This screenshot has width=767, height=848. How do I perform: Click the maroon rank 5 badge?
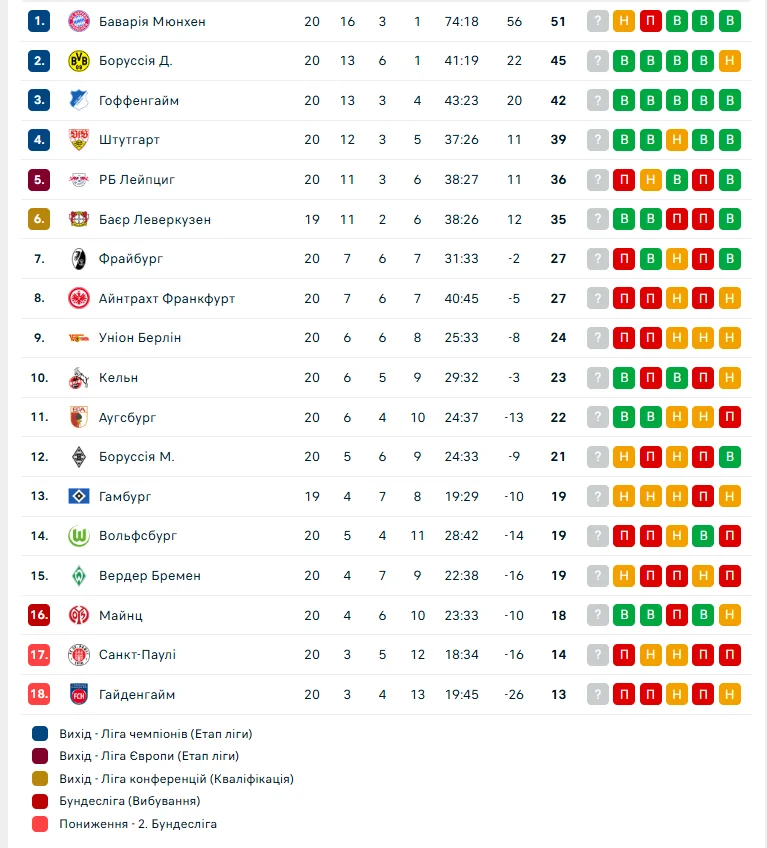tap(39, 180)
